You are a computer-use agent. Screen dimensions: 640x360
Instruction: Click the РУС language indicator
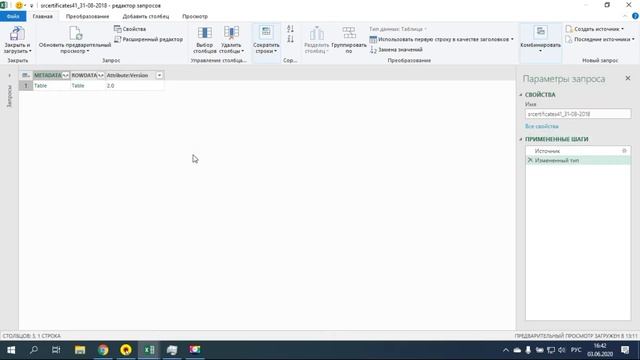coord(576,350)
